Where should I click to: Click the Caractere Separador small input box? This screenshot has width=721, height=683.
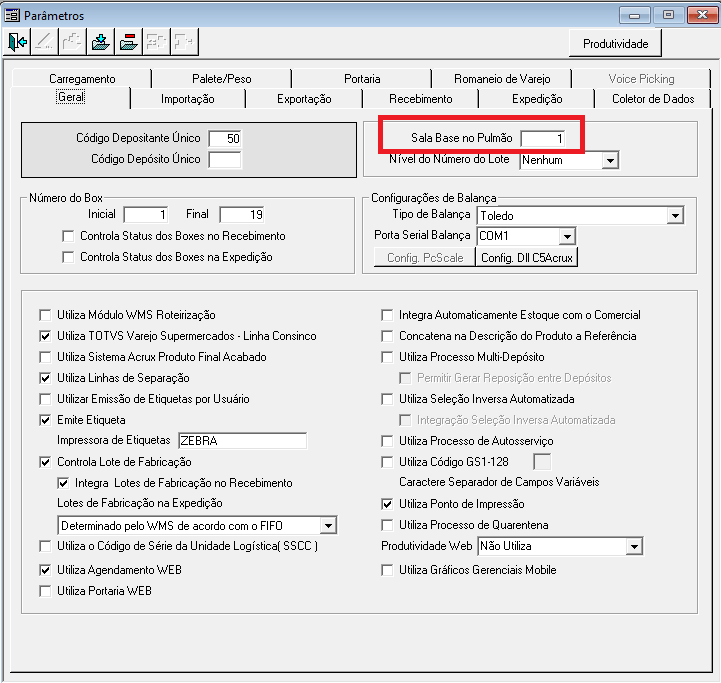coord(542,462)
